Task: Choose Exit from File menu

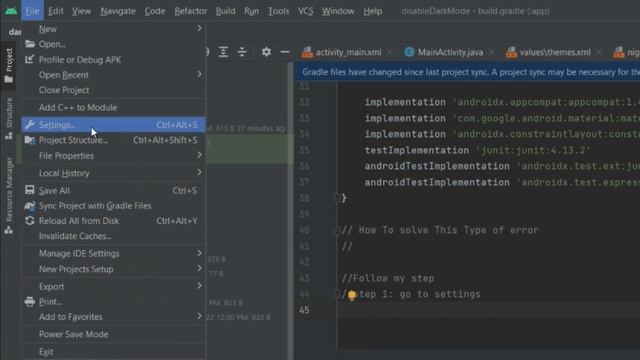Action: [x=113, y=352]
